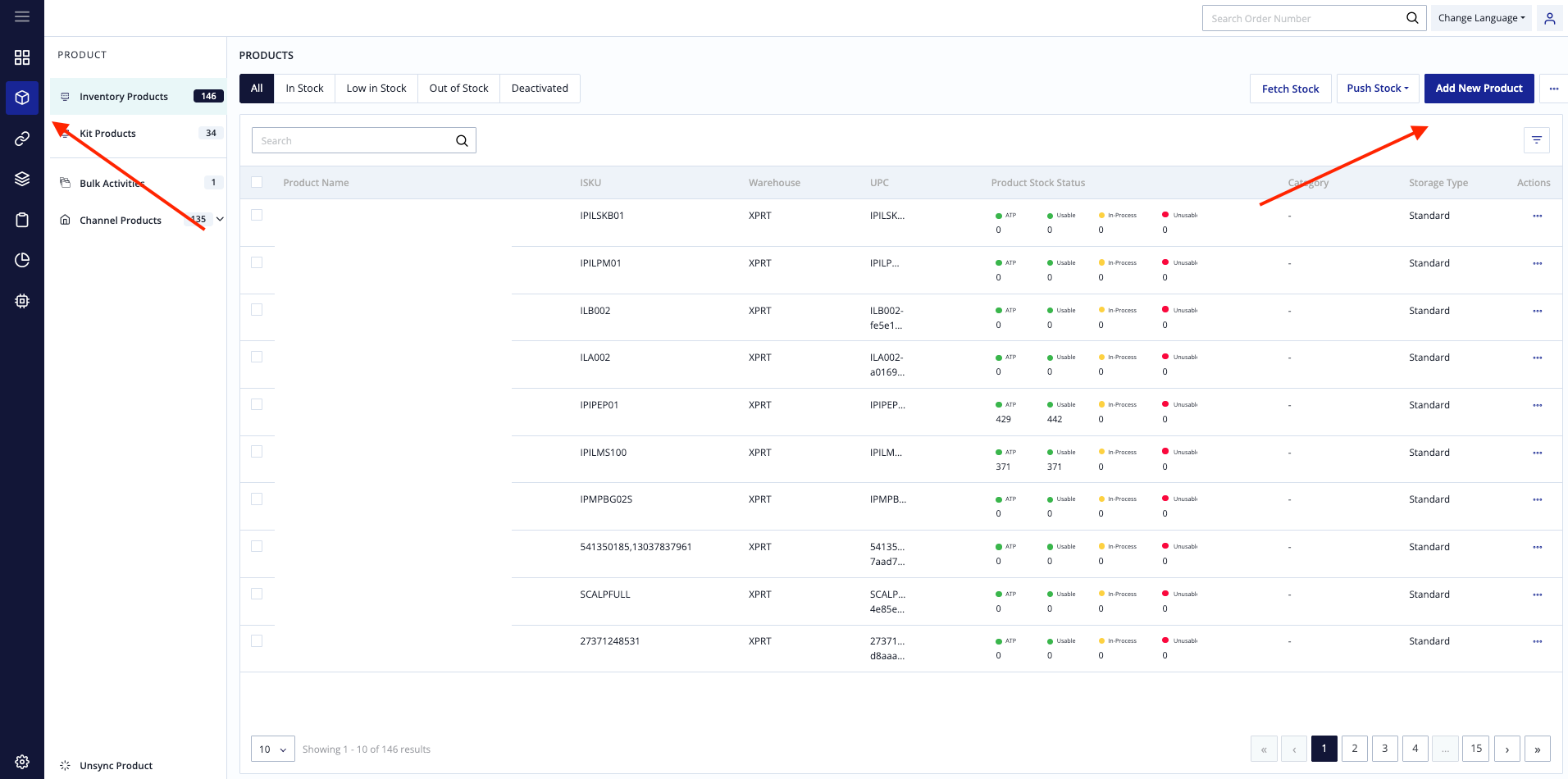Image resolution: width=1568 pixels, height=779 pixels.
Task: Open the link integrations sidebar icon
Action: 22,139
